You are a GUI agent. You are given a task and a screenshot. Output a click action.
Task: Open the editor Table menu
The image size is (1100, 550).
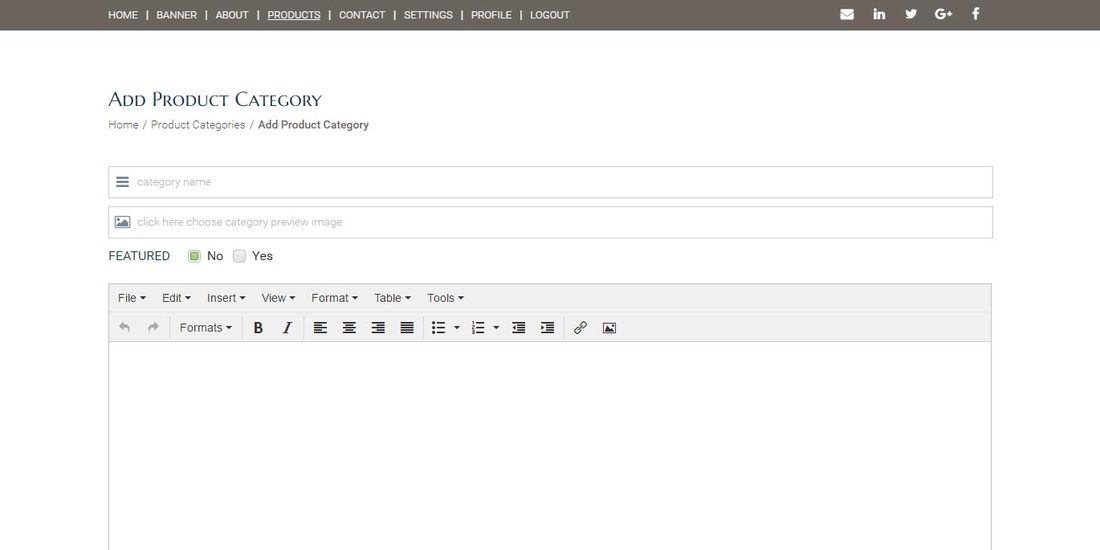click(x=392, y=298)
